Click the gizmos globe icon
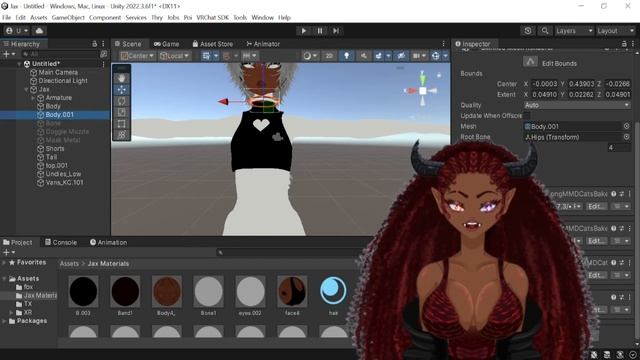Viewport: 640px width, 360px height. pyautogui.click(x=436, y=56)
